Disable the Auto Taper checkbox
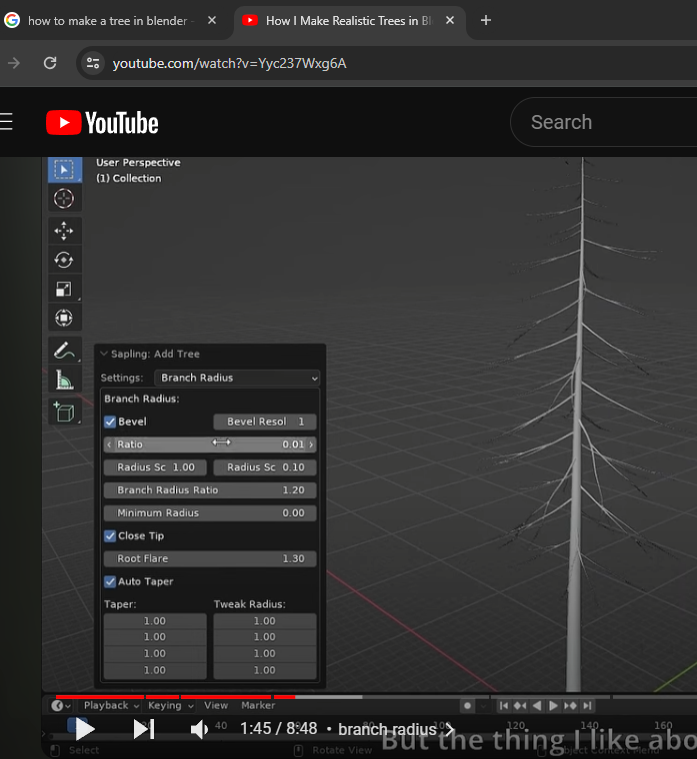Viewport: 697px width, 759px height. (110, 581)
